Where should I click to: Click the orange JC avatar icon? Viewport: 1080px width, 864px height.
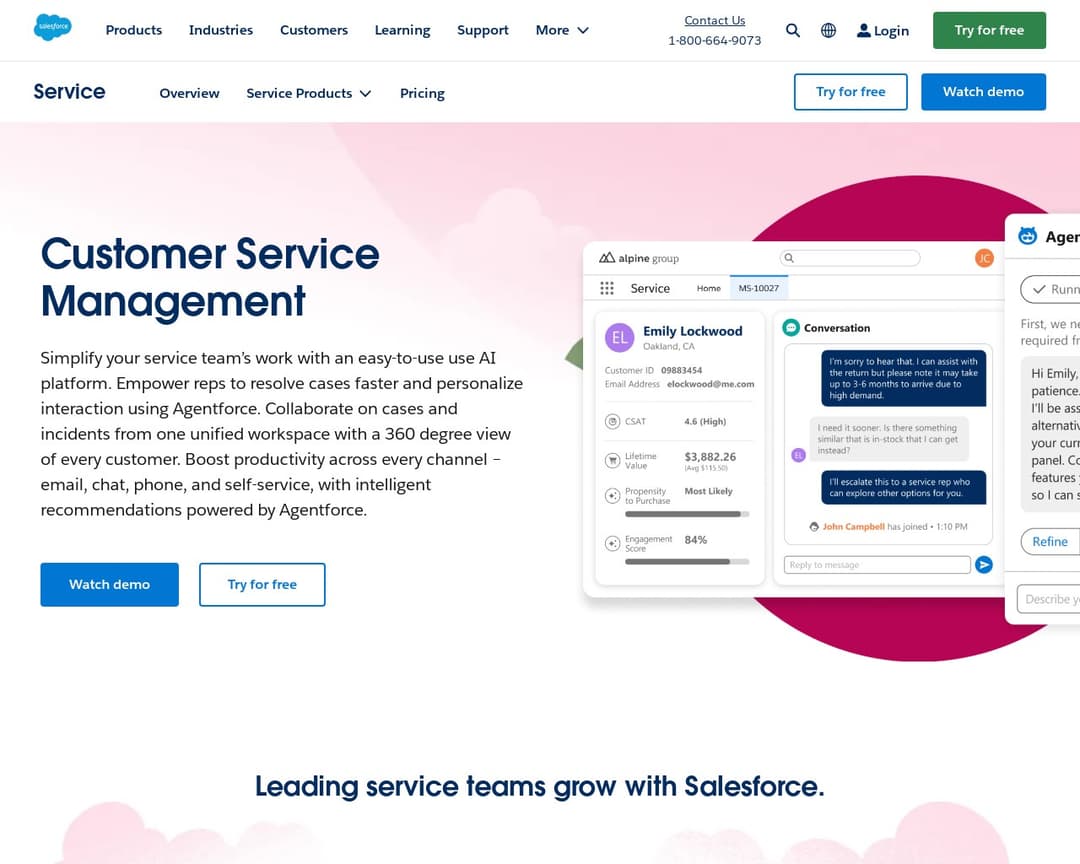tap(984, 258)
